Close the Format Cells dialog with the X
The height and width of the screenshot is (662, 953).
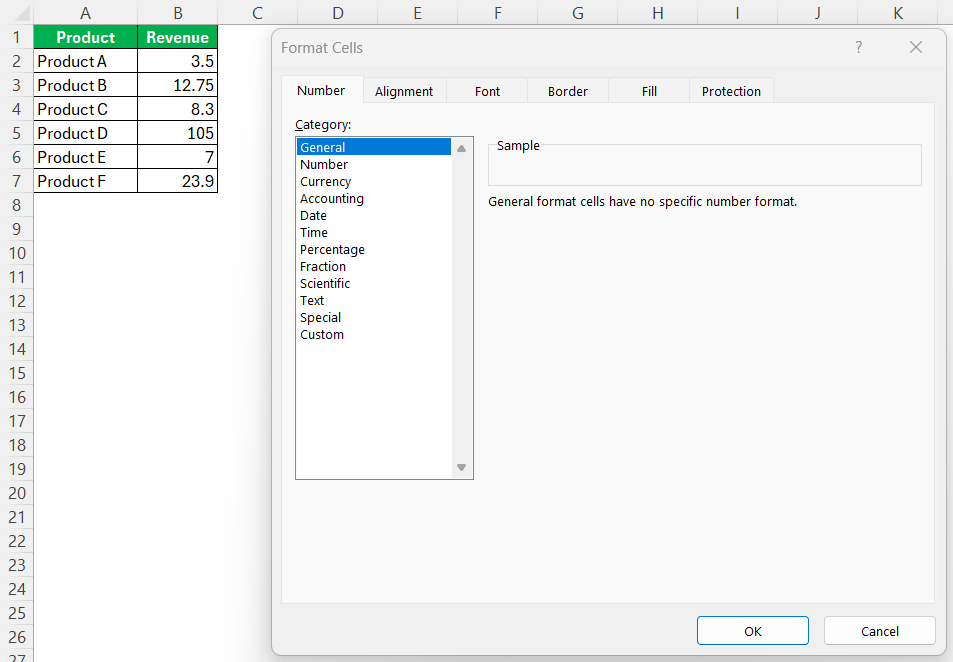[x=915, y=47]
